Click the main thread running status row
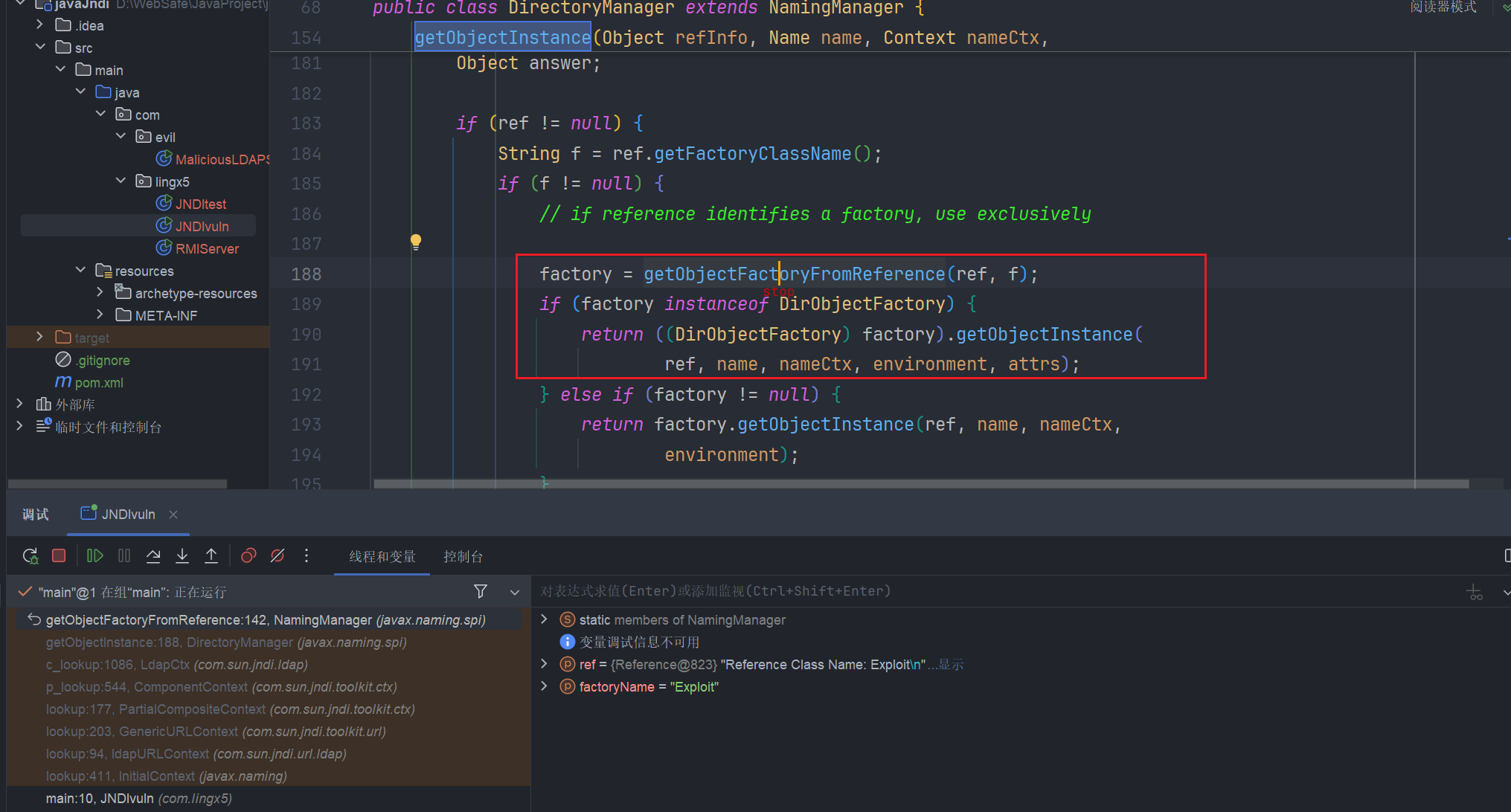Image resolution: width=1511 pixels, height=812 pixels. pyautogui.click(x=132, y=592)
